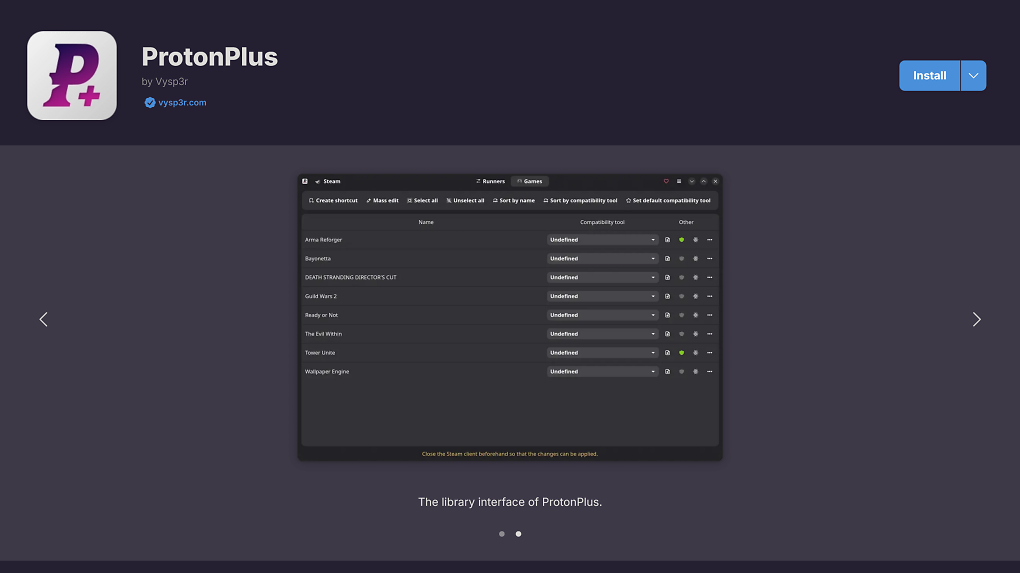Switch to the Games tab in the screenshot
The height and width of the screenshot is (573, 1020).
[x=530, y=181]
